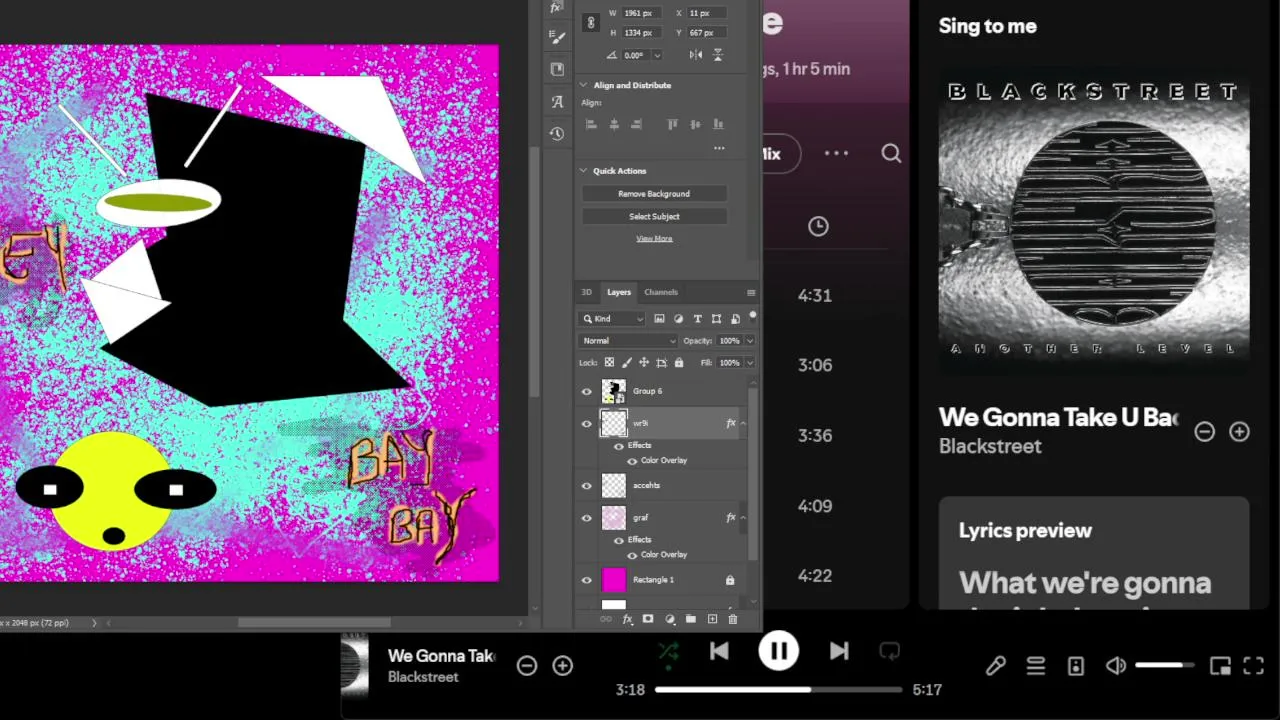
Task: Collapse effects on graf layer
Action: (x=742, y=518)
